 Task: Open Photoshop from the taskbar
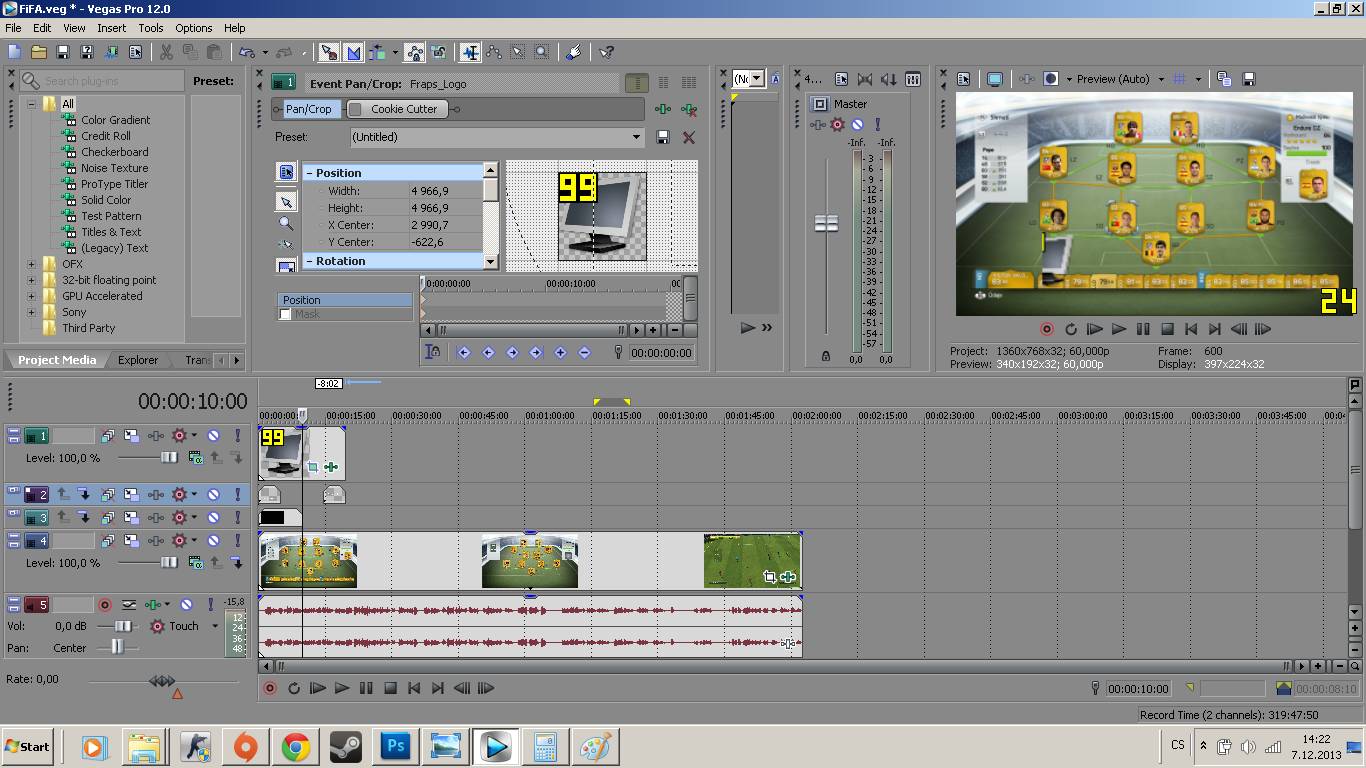pyautogui.click(x=396, y=747)
